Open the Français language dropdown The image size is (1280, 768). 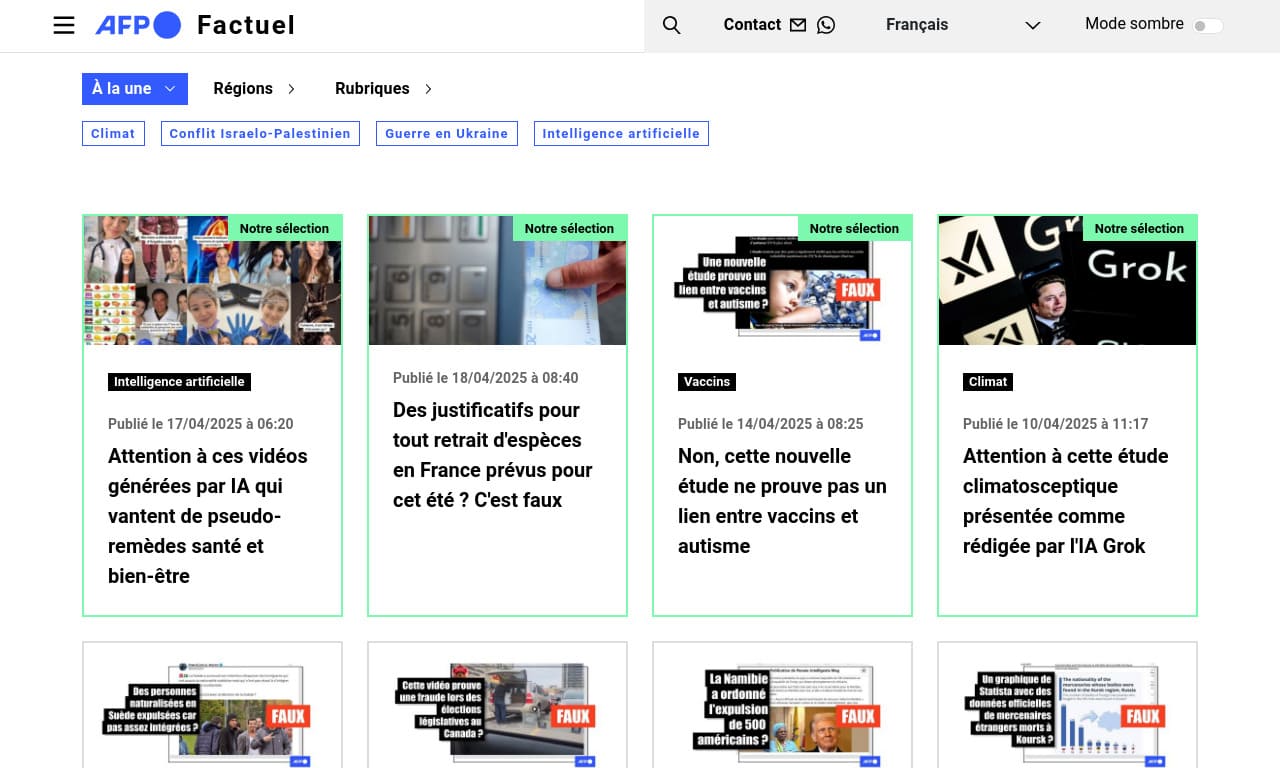tap(962, 25)
